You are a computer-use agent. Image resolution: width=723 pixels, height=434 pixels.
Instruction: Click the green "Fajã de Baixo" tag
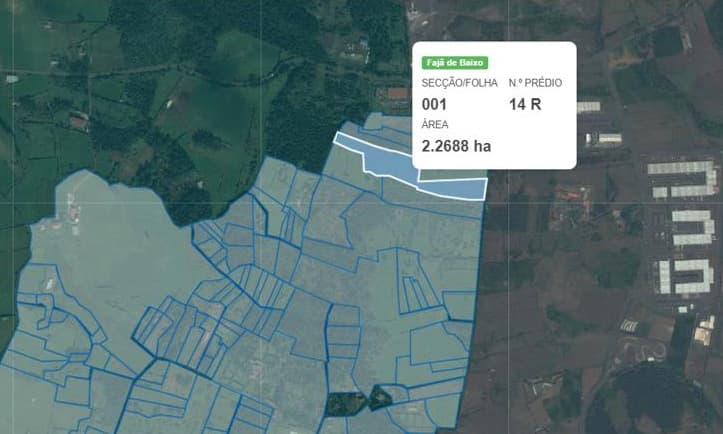tap(455, 63)
